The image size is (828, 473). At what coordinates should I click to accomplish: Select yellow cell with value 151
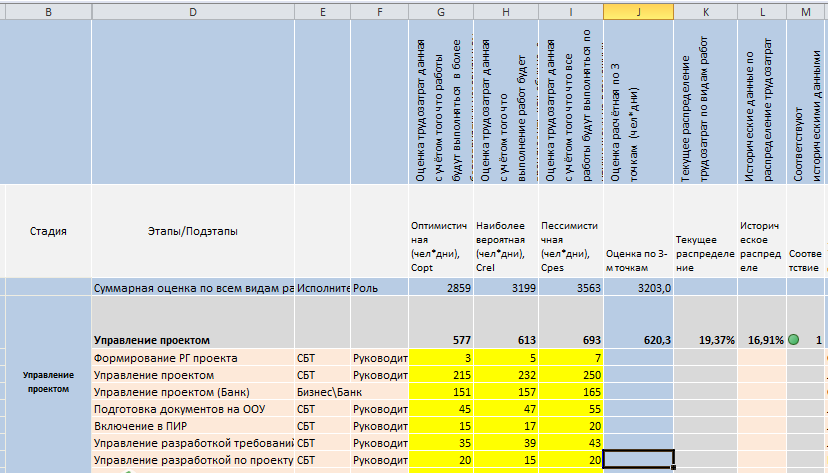[441, 392]
